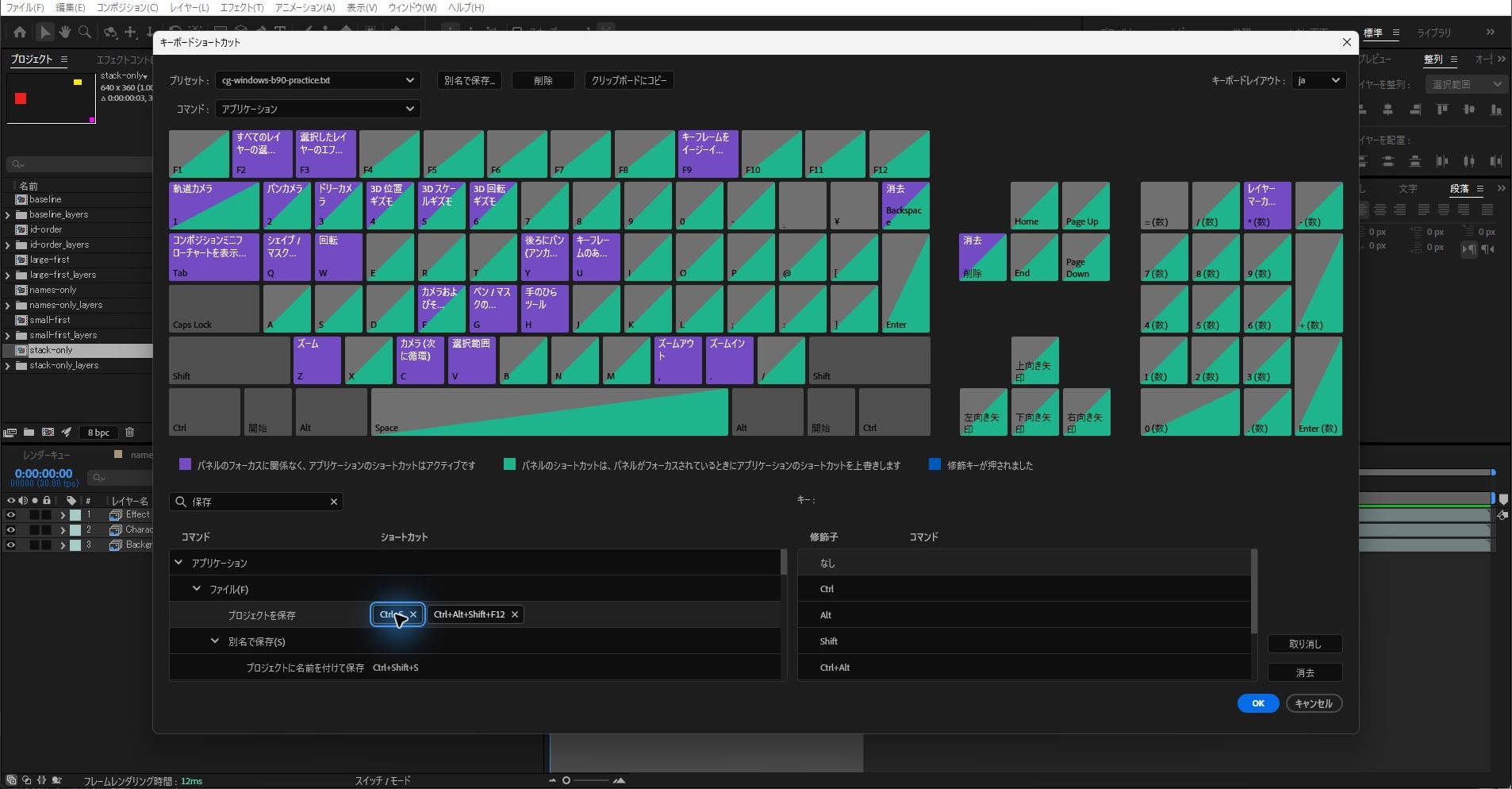Toggle the lock box for layer 1
This screenshot has width=1512, height=789.
(47, 515)
